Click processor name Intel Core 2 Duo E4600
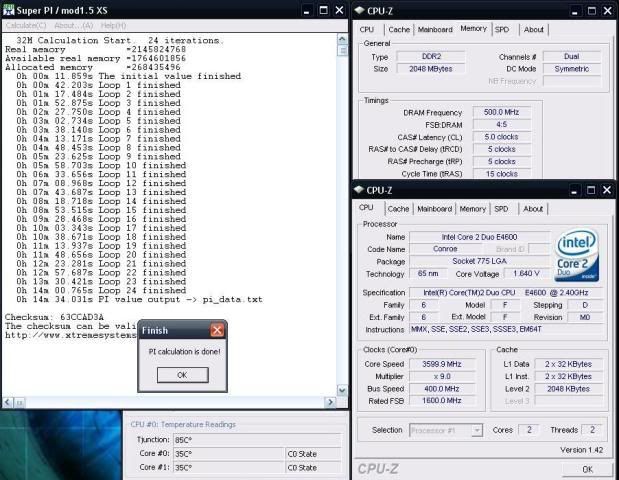This screenshot has height=480, width=619. [x=480, y=237]
